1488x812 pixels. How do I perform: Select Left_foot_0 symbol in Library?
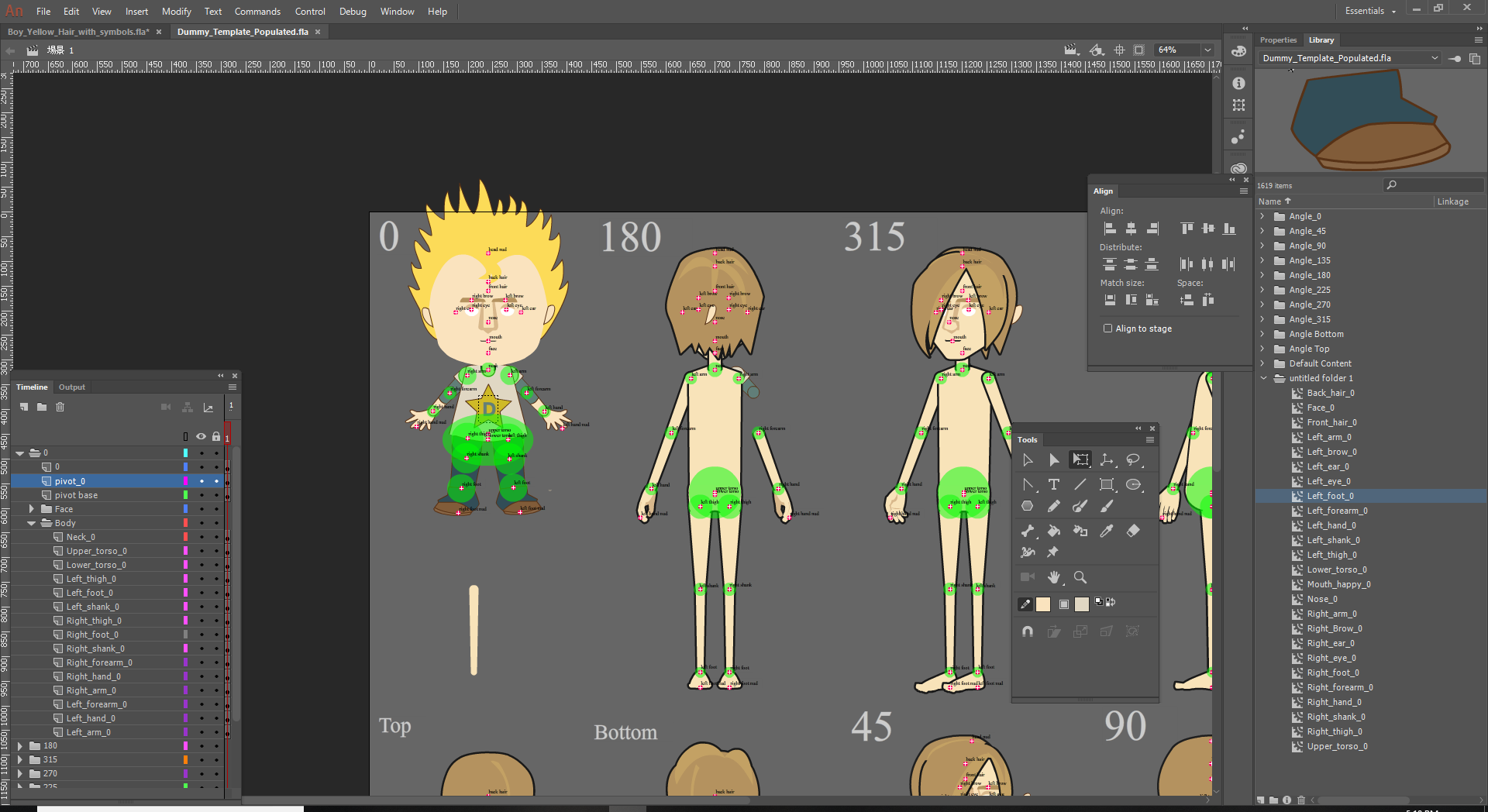pyautogui.click(x=1330, y=496)
